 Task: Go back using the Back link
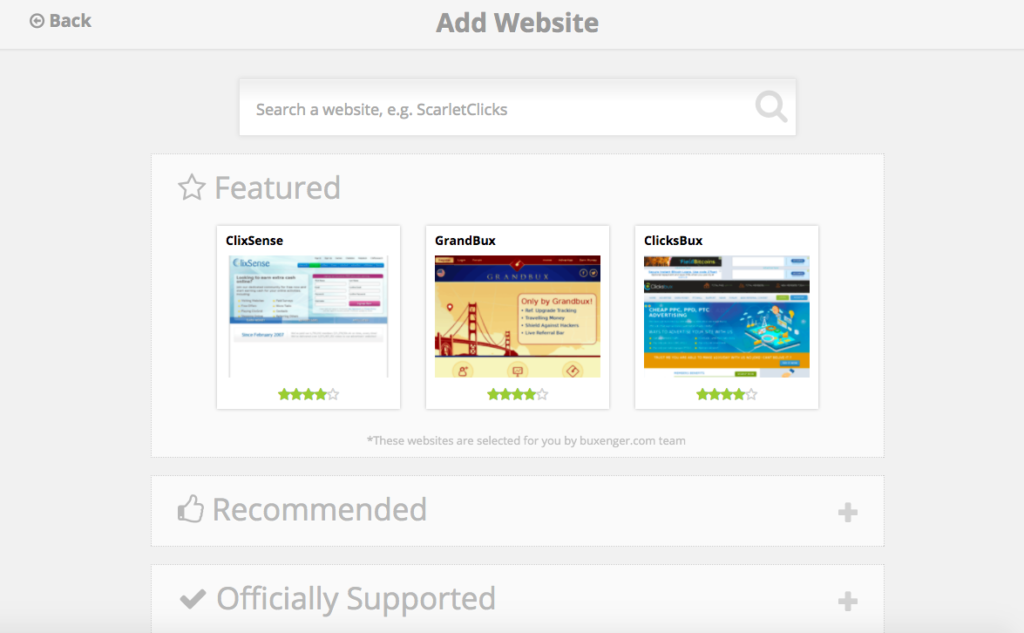pos(61,21)
